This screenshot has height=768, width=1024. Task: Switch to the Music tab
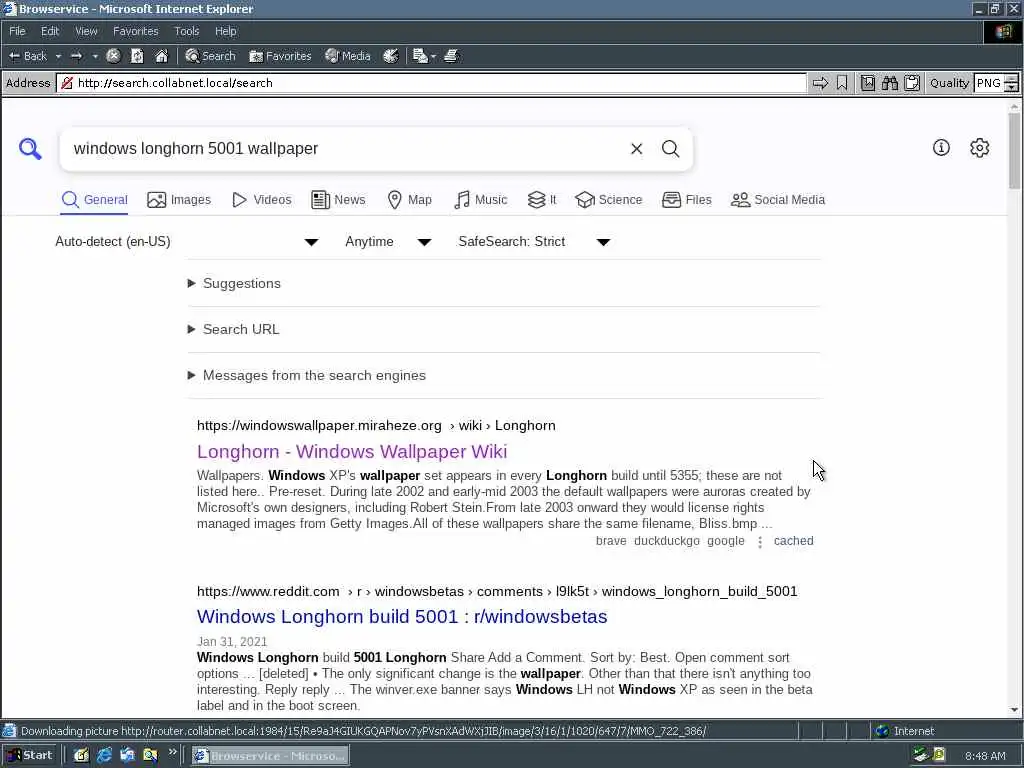[480, 200]
